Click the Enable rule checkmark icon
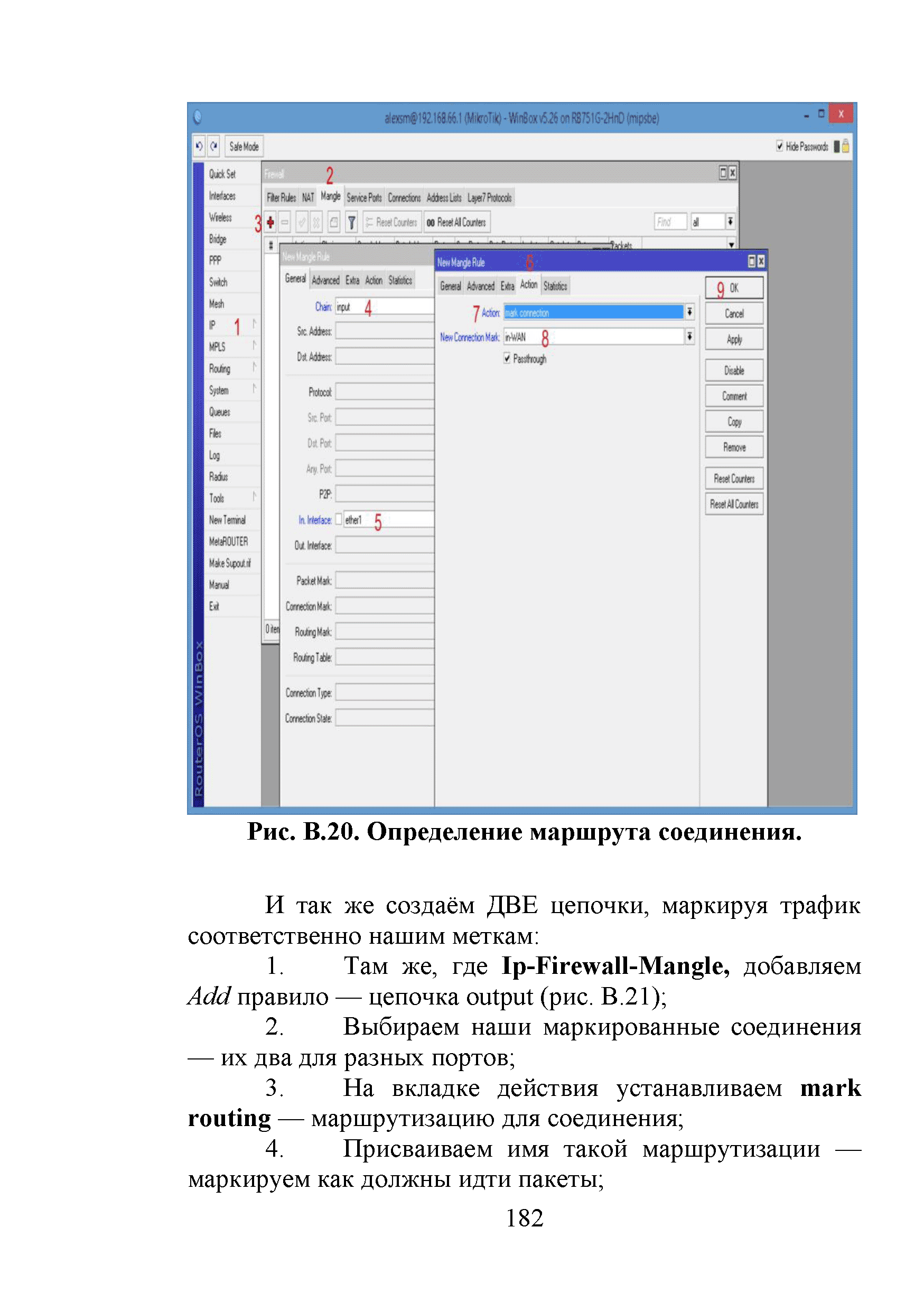The height and width of the screenshot is (1311, 924). point(302,222)
